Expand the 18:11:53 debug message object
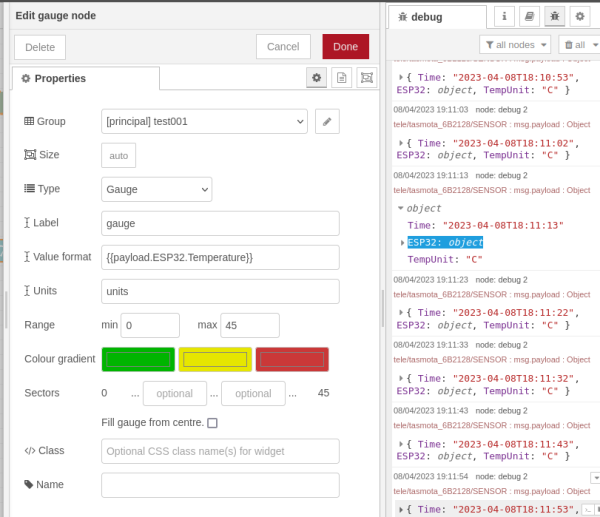Viewport: 600px width, 517px height. tap(401, 510)
